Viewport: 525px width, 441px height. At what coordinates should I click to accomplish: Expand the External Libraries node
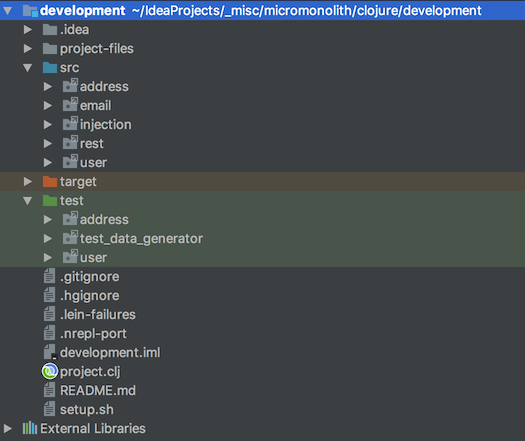[x=7, y=428]
